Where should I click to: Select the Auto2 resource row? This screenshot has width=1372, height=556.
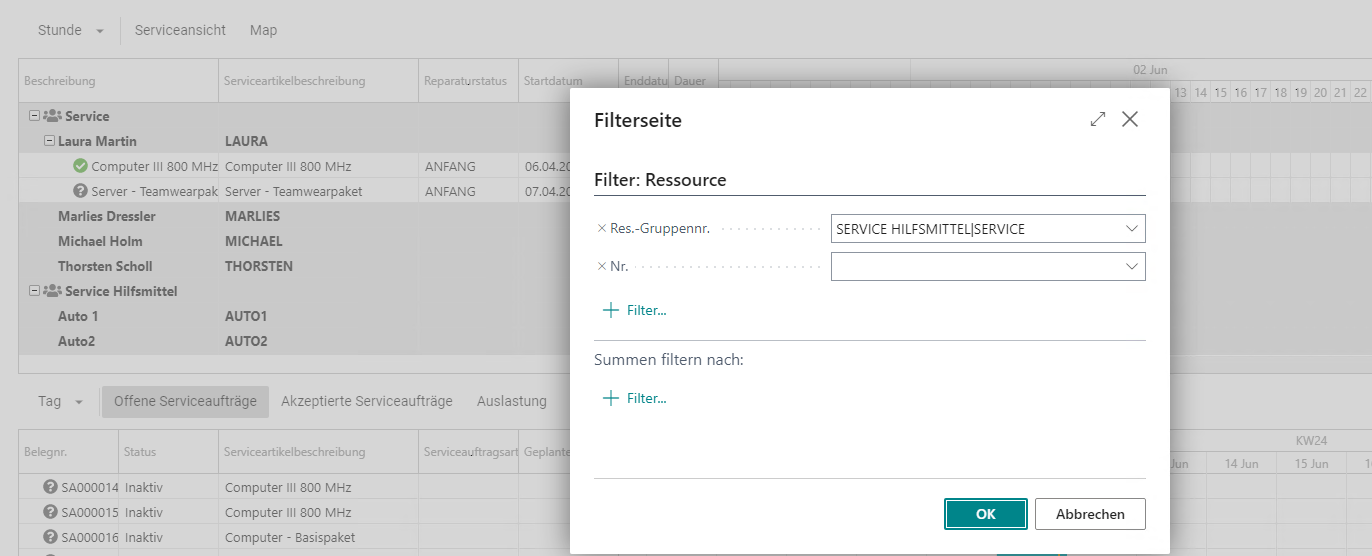pyautogui.click(x=294, y=341)
